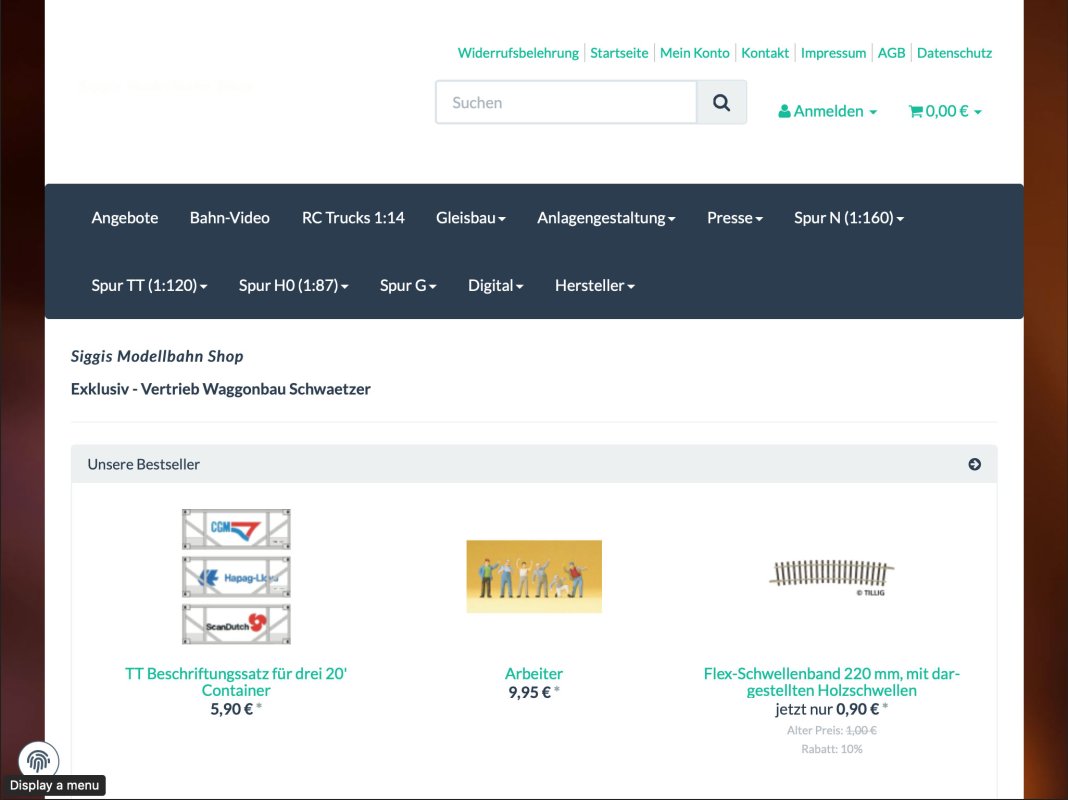The image size is (1068, 800).
Task: Open the Arbeiter figures product image
Action: point(534,576)
